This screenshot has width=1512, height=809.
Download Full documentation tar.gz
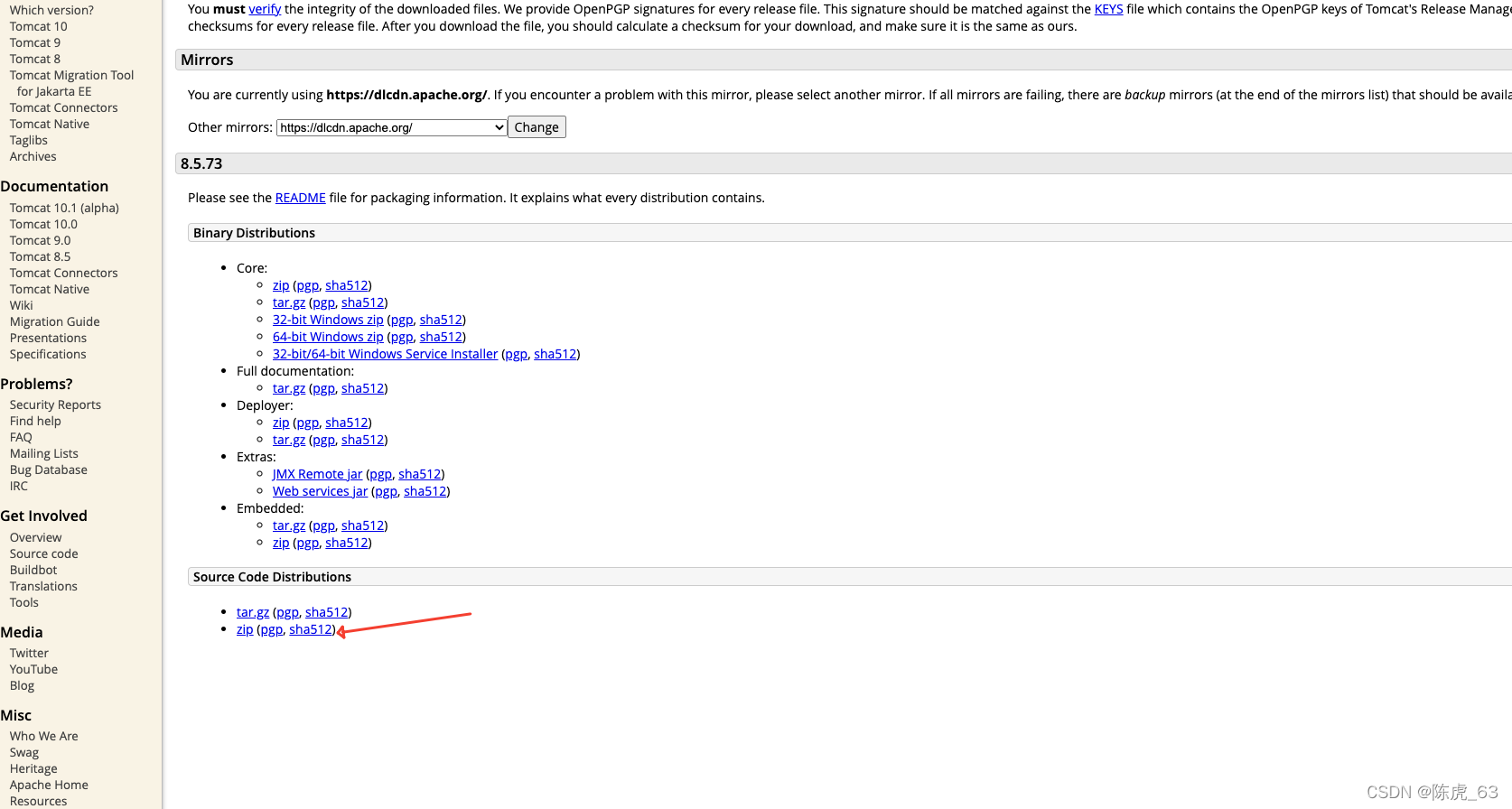tap(289, 388)
